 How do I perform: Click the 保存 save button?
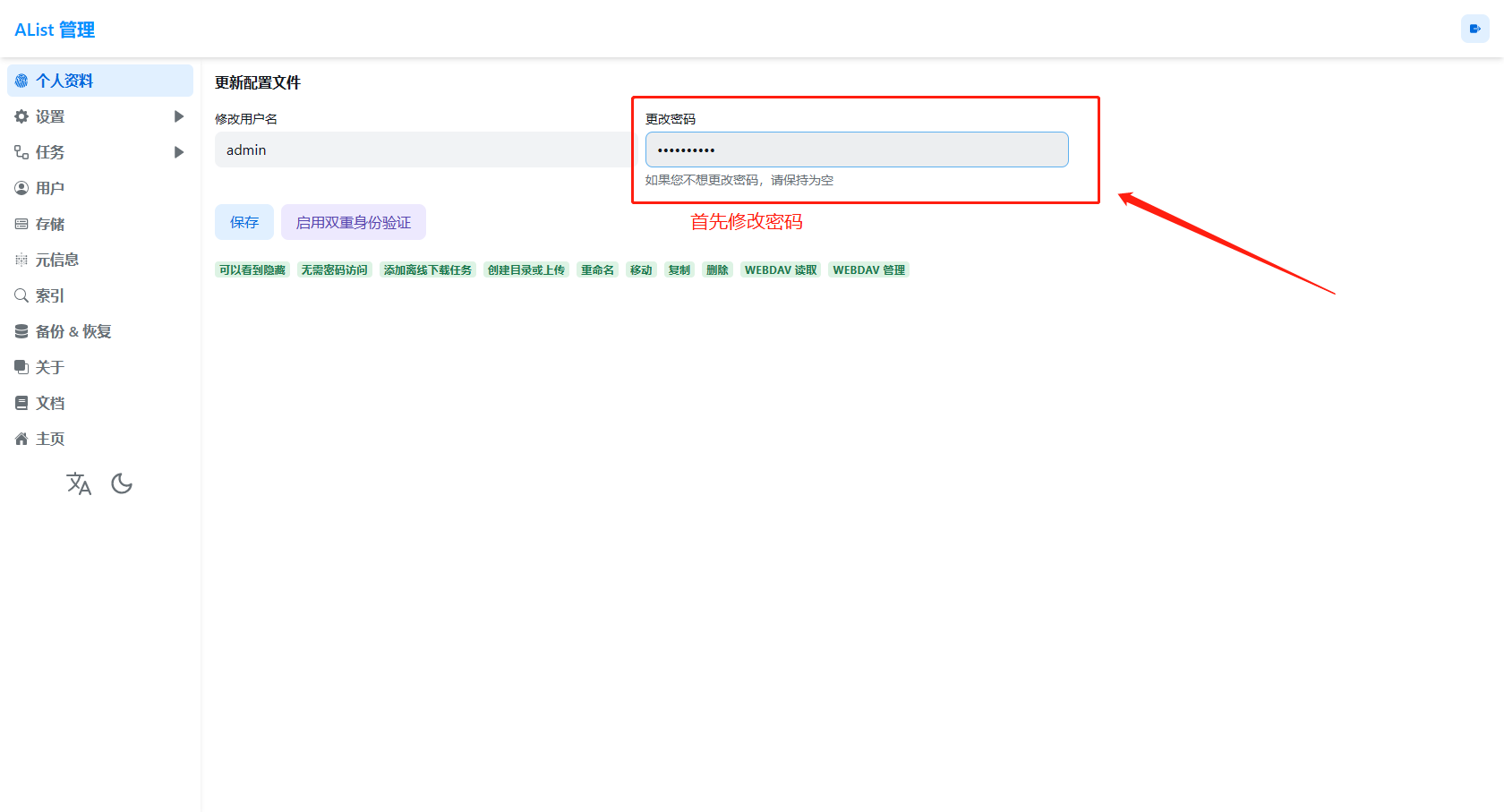244,222
